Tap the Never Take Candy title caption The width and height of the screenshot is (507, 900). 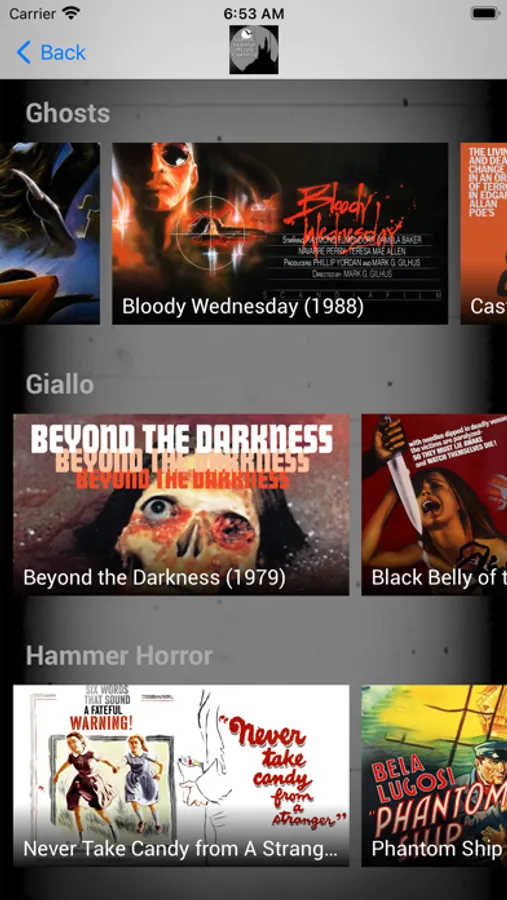coord(180,848)
